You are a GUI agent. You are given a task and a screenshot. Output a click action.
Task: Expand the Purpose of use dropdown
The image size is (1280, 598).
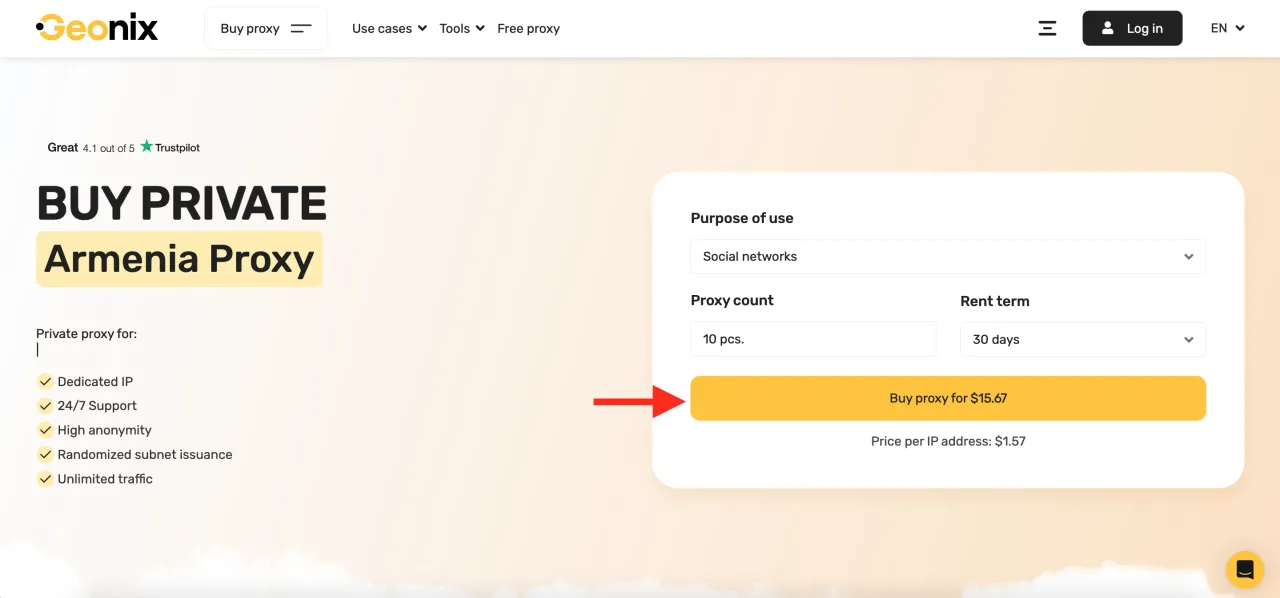[947, 256]
